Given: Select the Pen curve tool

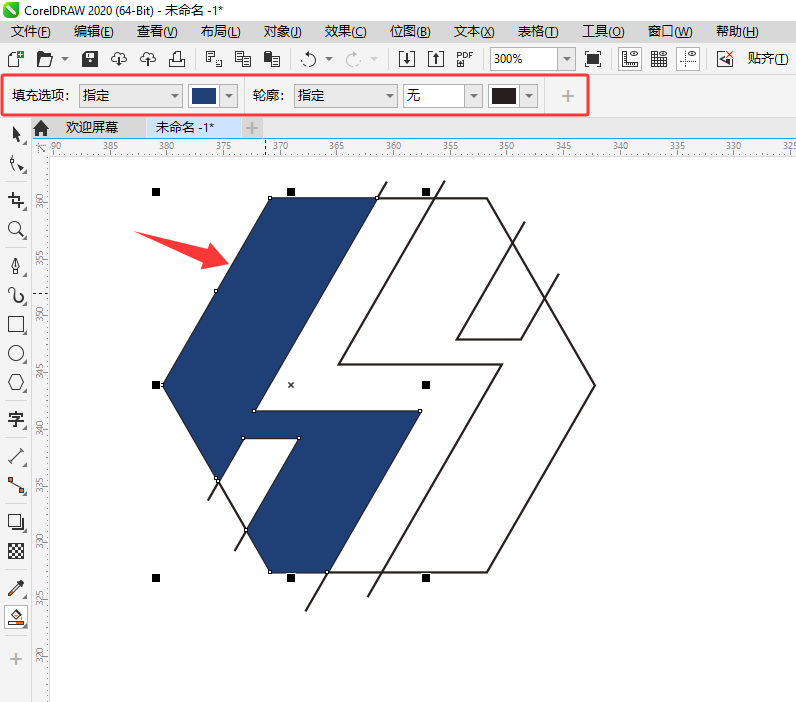Looking at the screenshot, I should click(x=17, y=266).
